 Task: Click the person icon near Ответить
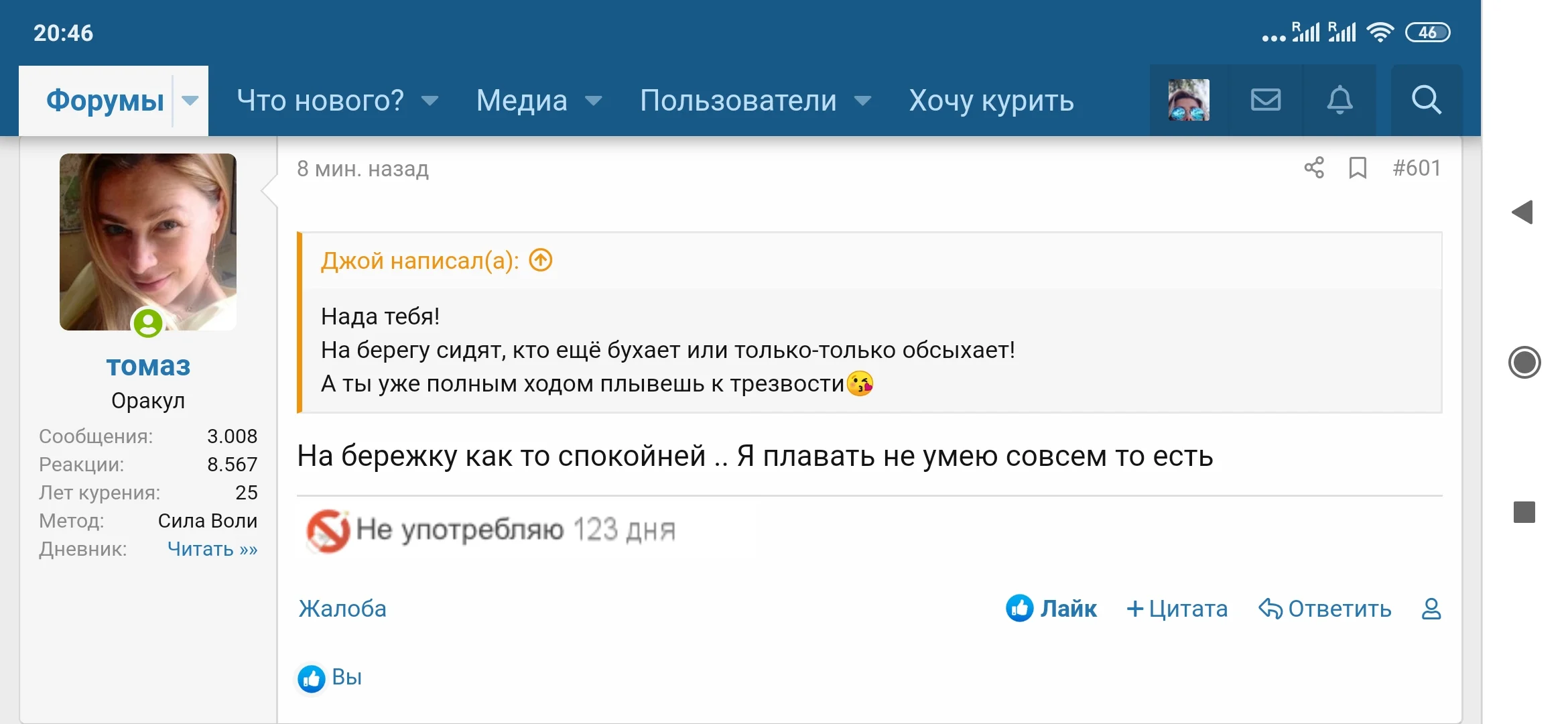[x=1431, y=609]
